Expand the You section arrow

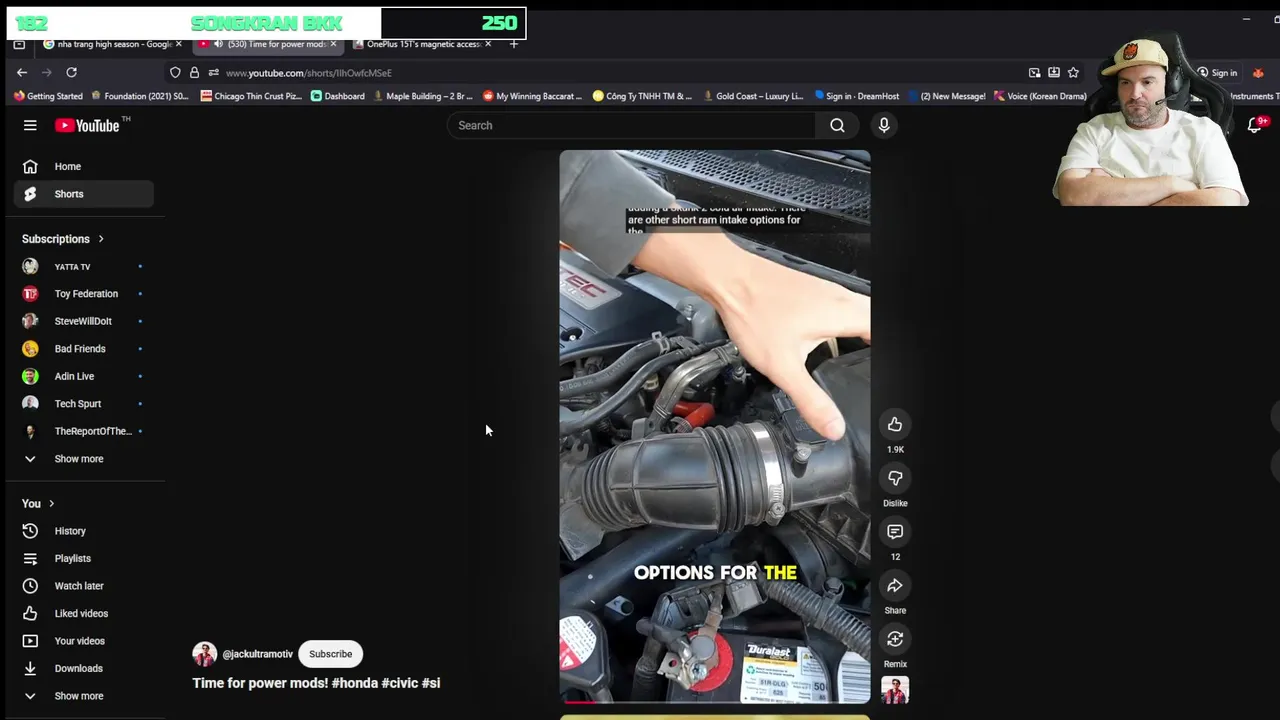point(51,504)
